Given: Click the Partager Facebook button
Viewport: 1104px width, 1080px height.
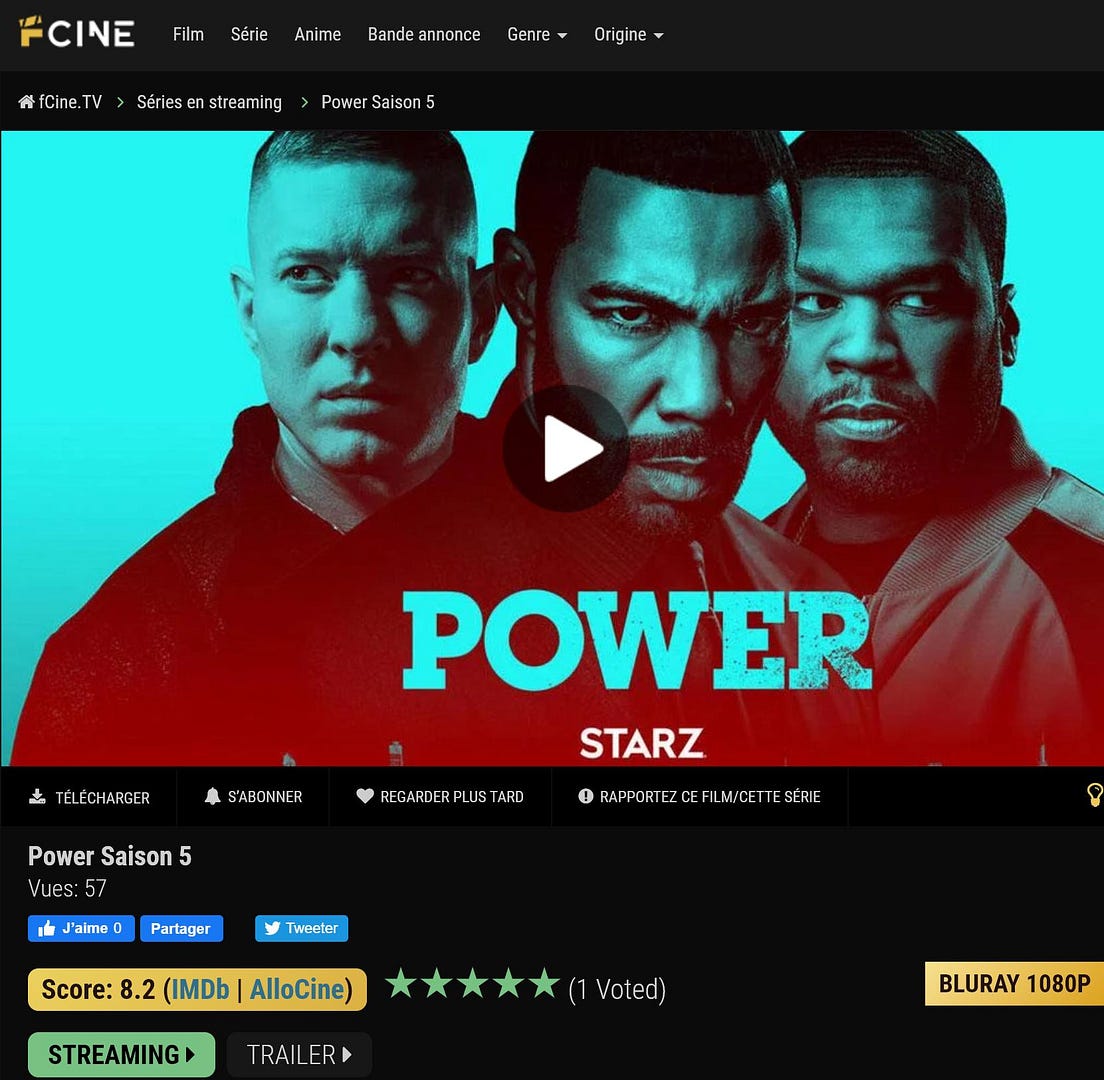Looking at the screenshot, I should pyautogui.click(x=181, y=928).
